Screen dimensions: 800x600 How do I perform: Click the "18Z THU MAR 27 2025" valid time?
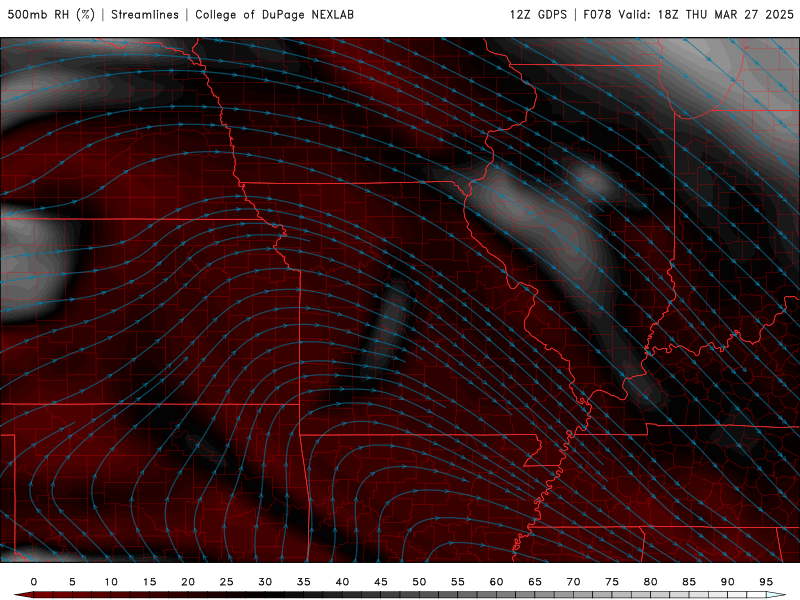point(726,15)
